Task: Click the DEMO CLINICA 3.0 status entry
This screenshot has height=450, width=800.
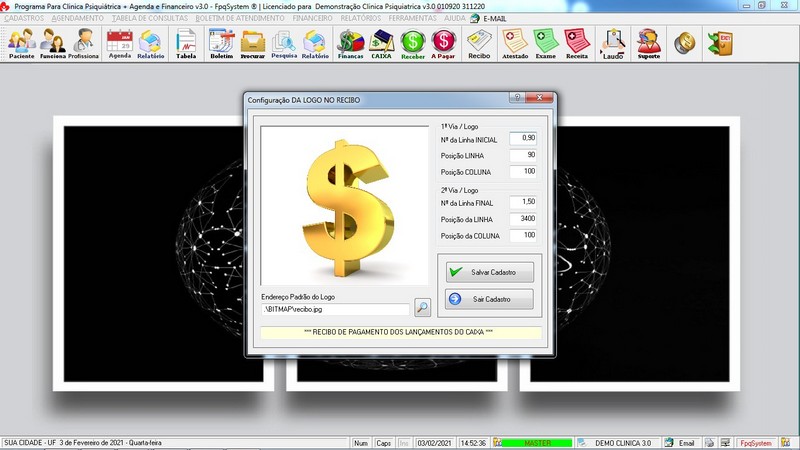Action: click(617, 443)
